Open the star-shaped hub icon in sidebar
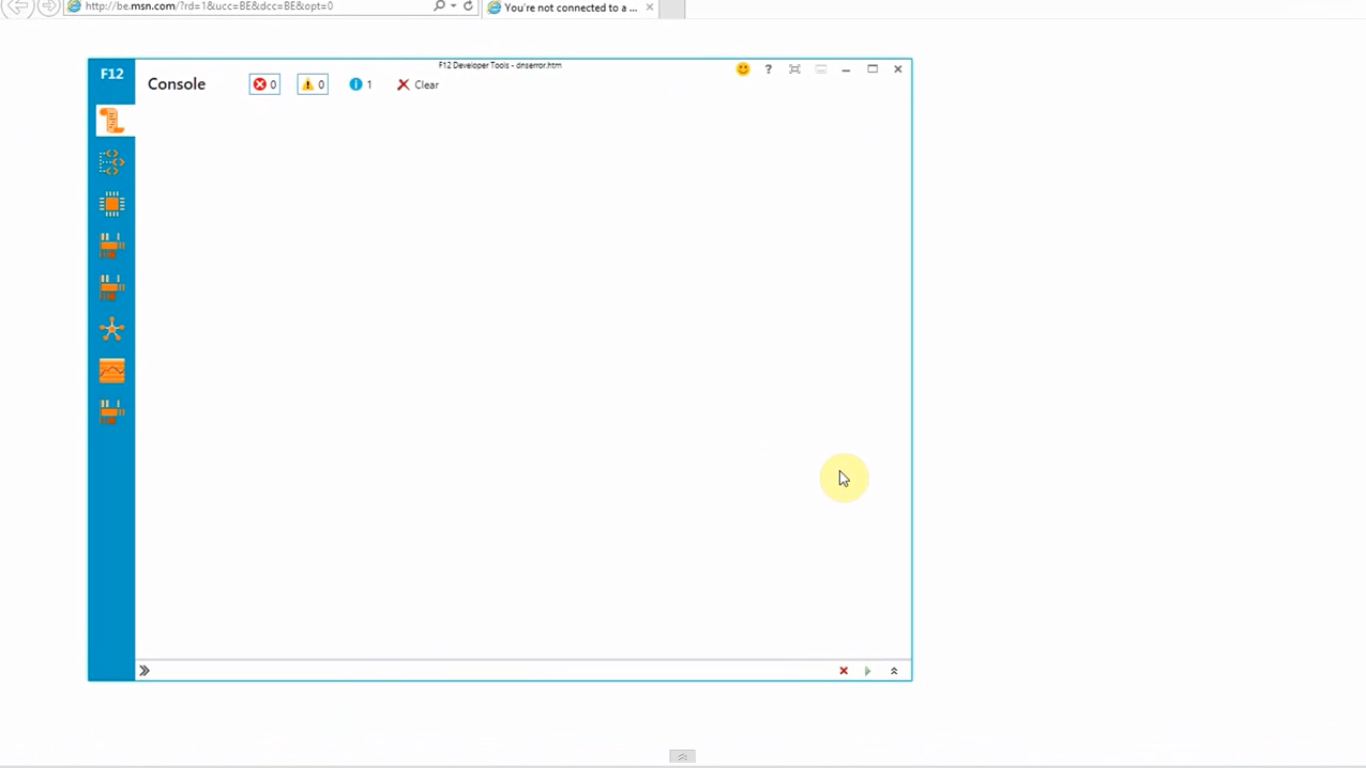Image resolution: width=1366 pixels, height=768 pixels. tap(111, 329)
